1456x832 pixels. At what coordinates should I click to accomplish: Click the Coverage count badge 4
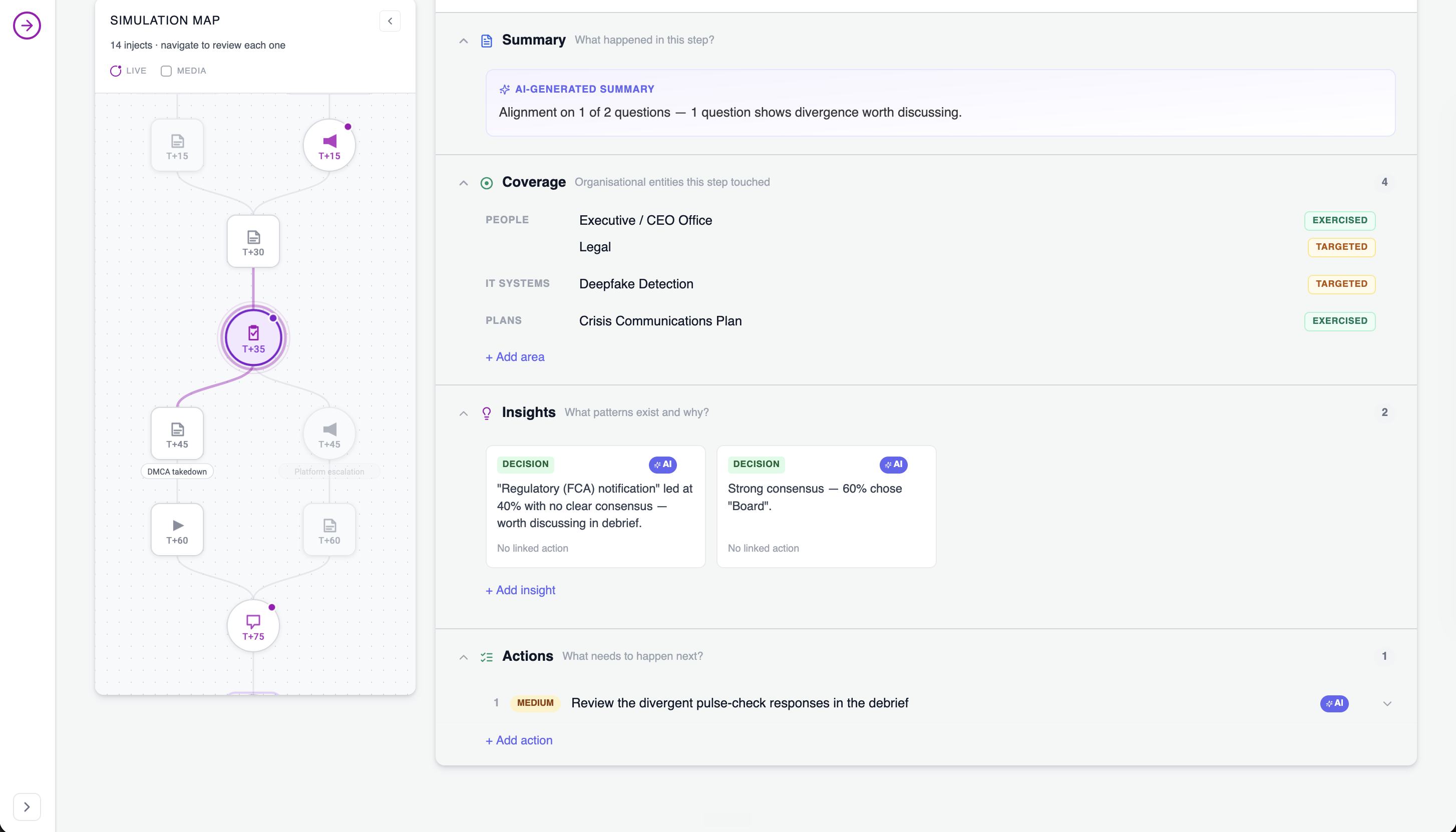pyautogui.click(x=1384, y=182)
